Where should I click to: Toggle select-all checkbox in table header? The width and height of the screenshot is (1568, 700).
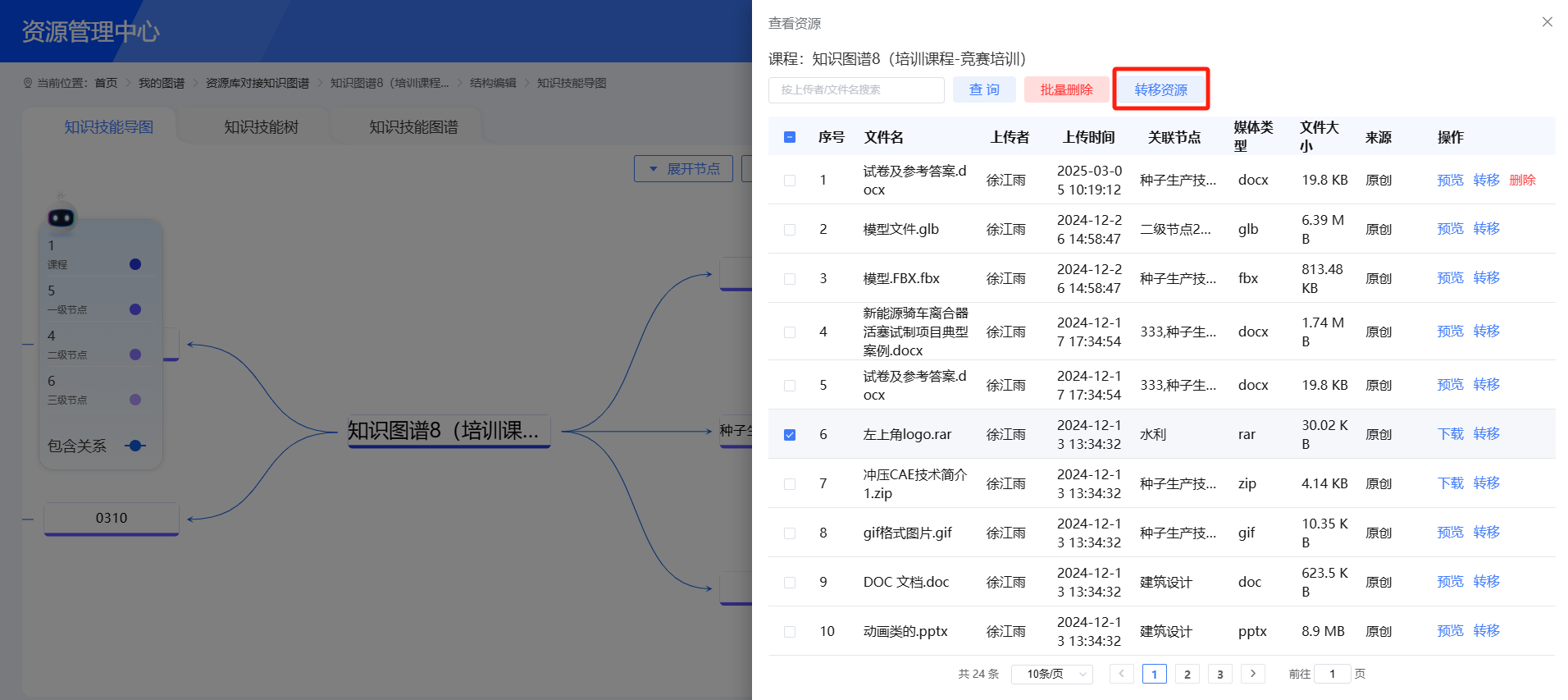coord(790,137)
